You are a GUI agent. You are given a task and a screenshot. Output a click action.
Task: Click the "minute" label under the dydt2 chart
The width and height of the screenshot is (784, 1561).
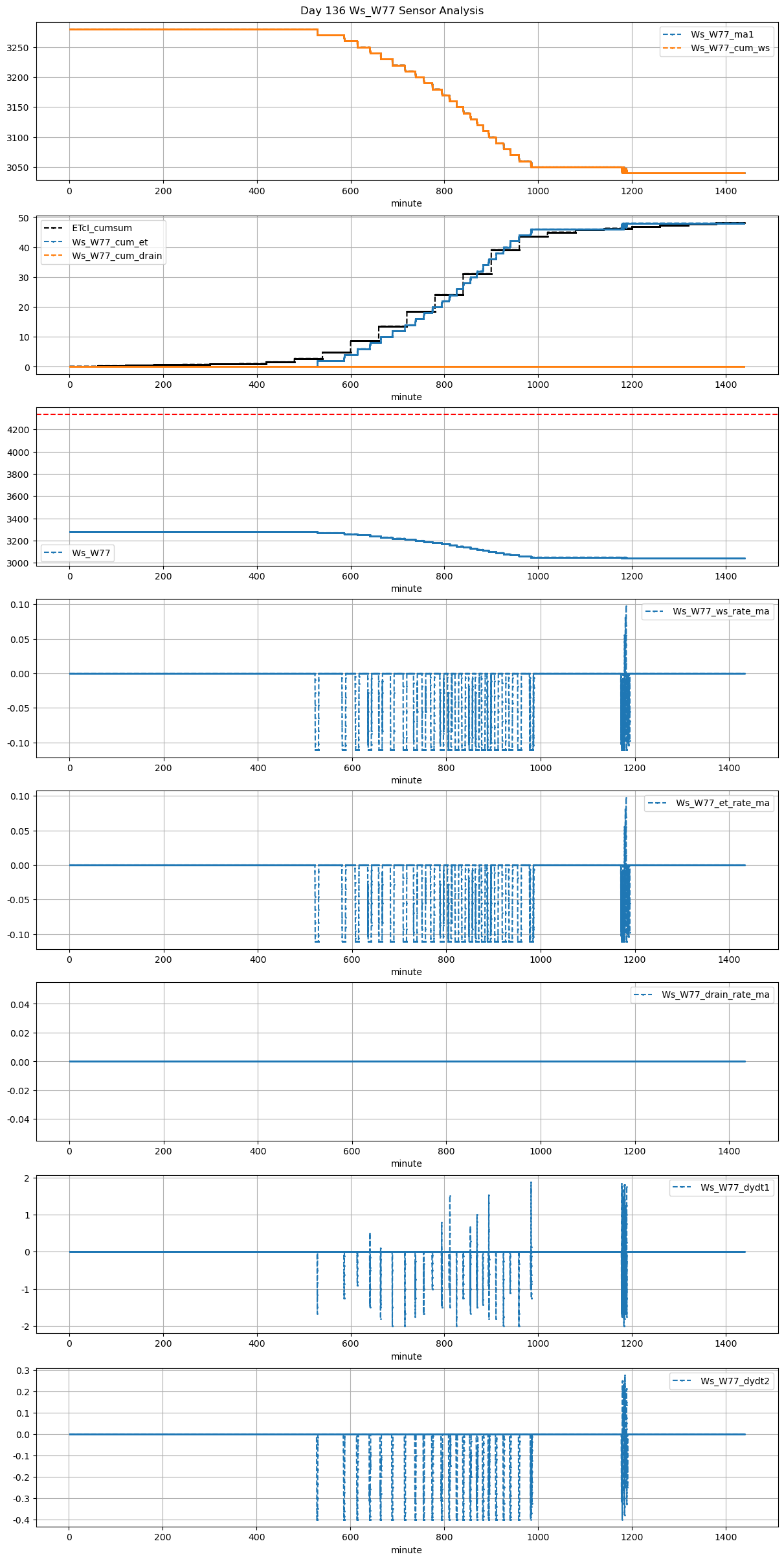[406, 1550]
